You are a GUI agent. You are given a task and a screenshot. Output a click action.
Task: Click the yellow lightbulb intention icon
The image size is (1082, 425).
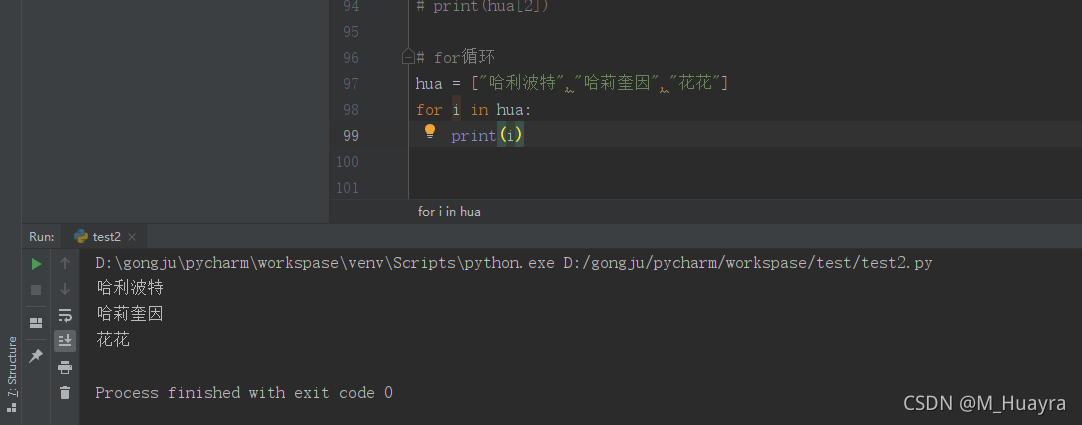pos(430,132)
